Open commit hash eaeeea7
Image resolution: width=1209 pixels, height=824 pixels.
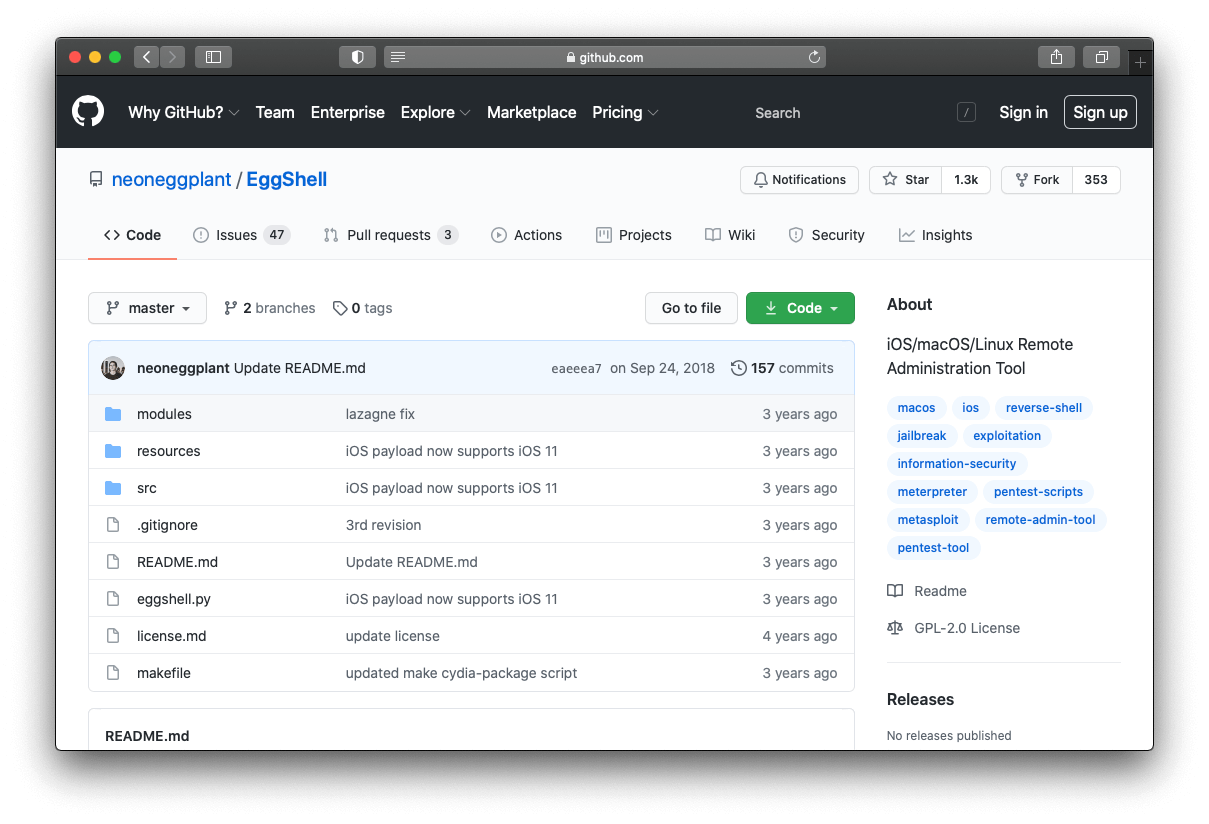[576, 368]
